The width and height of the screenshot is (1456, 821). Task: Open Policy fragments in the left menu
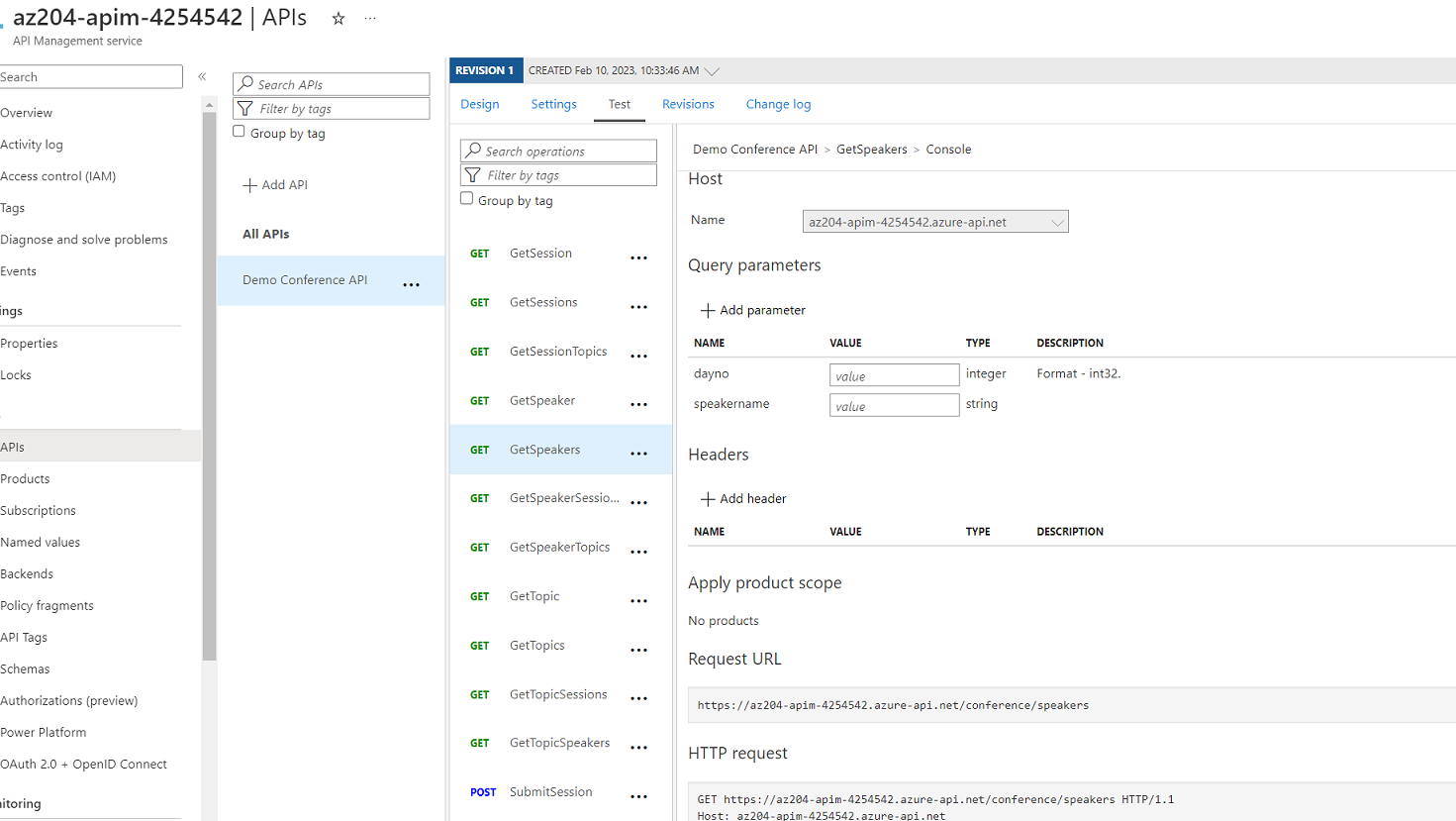47,606
